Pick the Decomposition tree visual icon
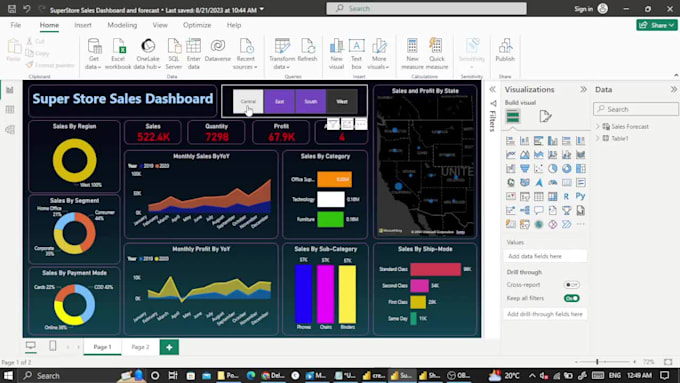Viewport: 680px width, 383px height. click(524, 210)
